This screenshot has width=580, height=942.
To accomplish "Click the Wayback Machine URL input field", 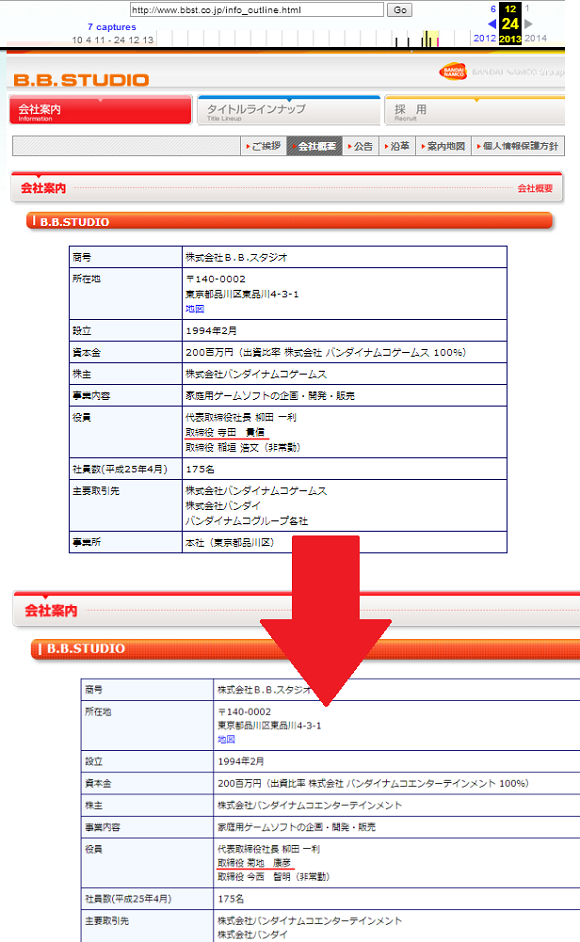I will pos(257,10).
